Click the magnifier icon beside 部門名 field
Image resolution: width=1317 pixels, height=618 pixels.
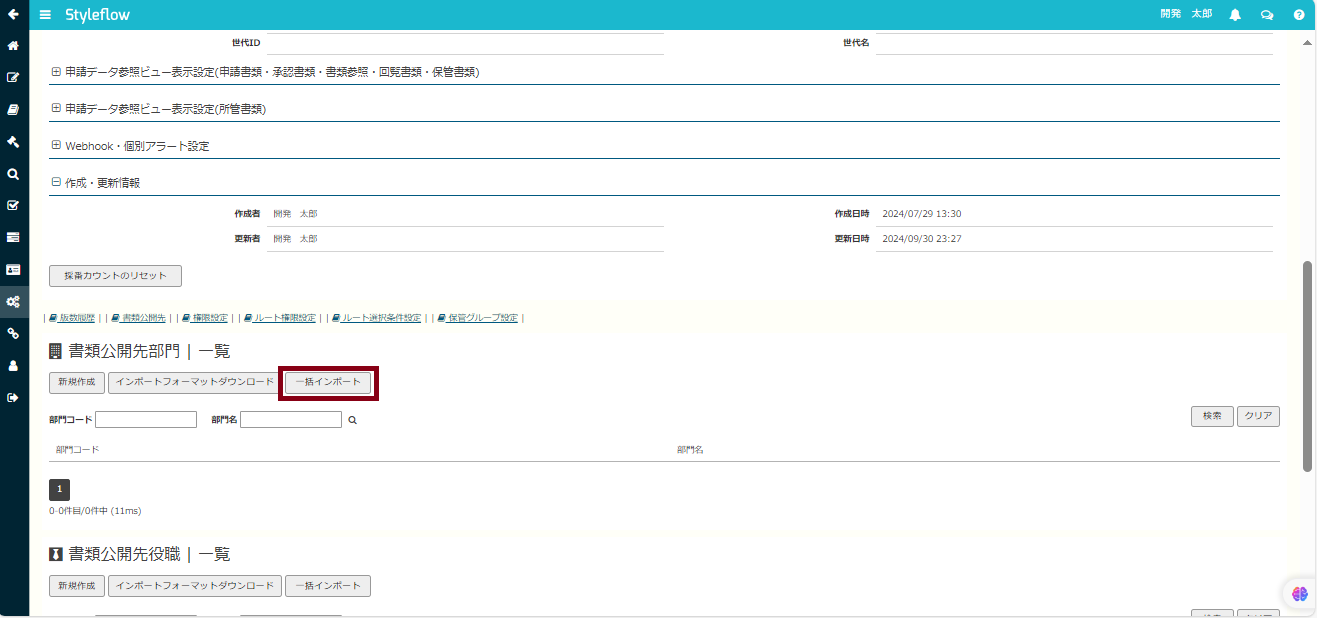tap(352, 420)
